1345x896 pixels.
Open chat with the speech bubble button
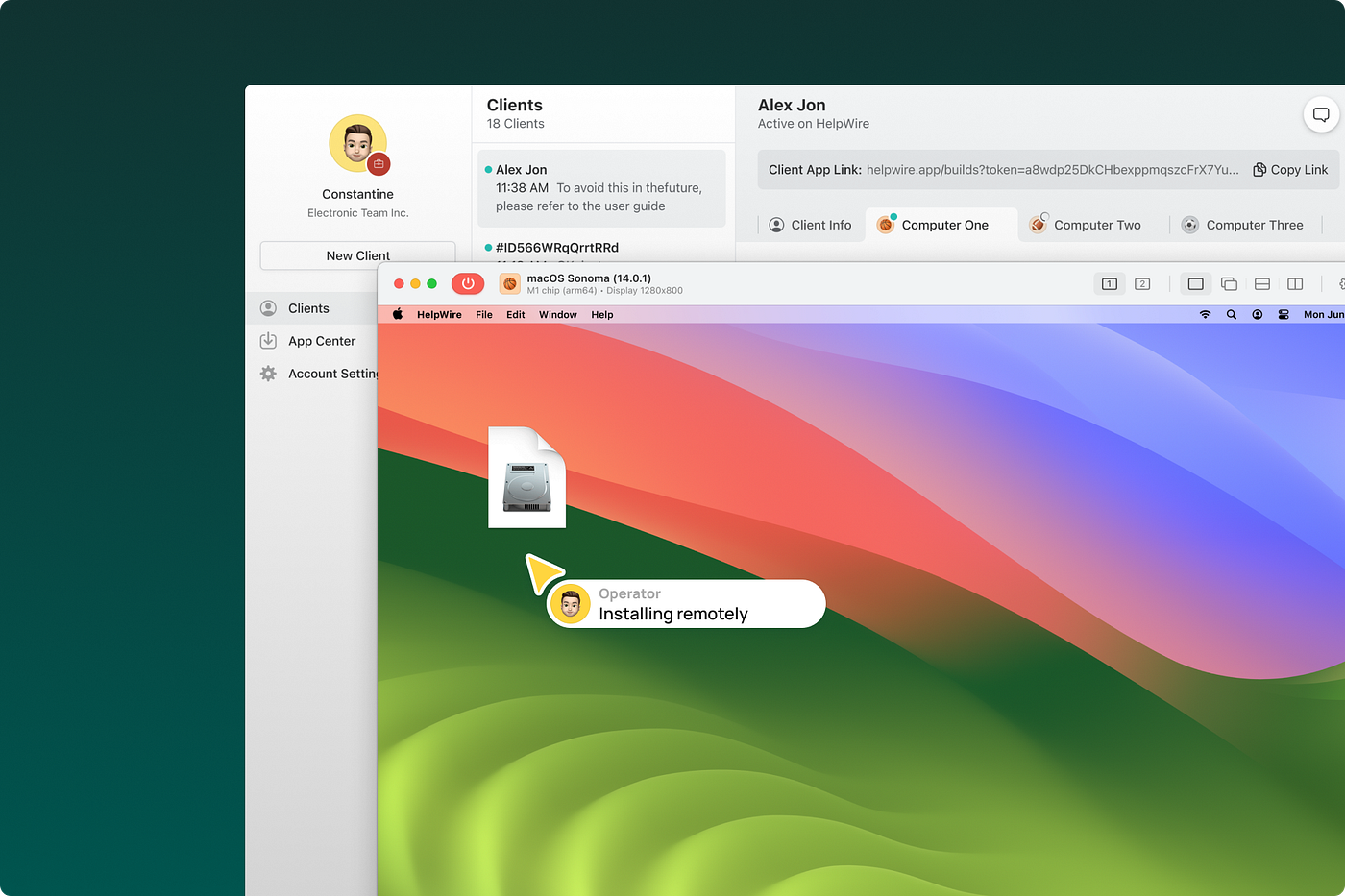tap(1321, 115)
